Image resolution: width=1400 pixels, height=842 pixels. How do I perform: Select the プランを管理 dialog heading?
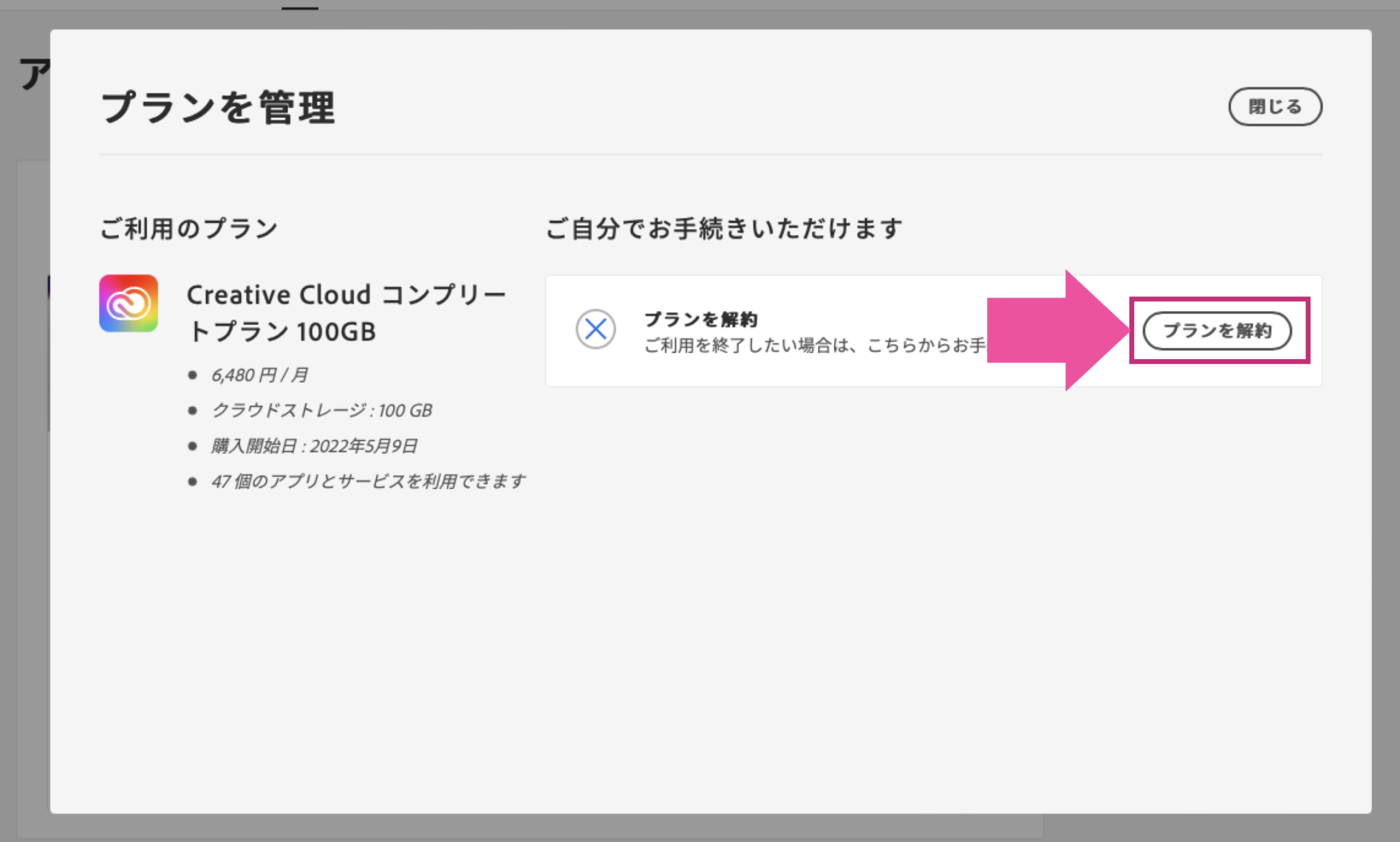click(x=218, y=107)
